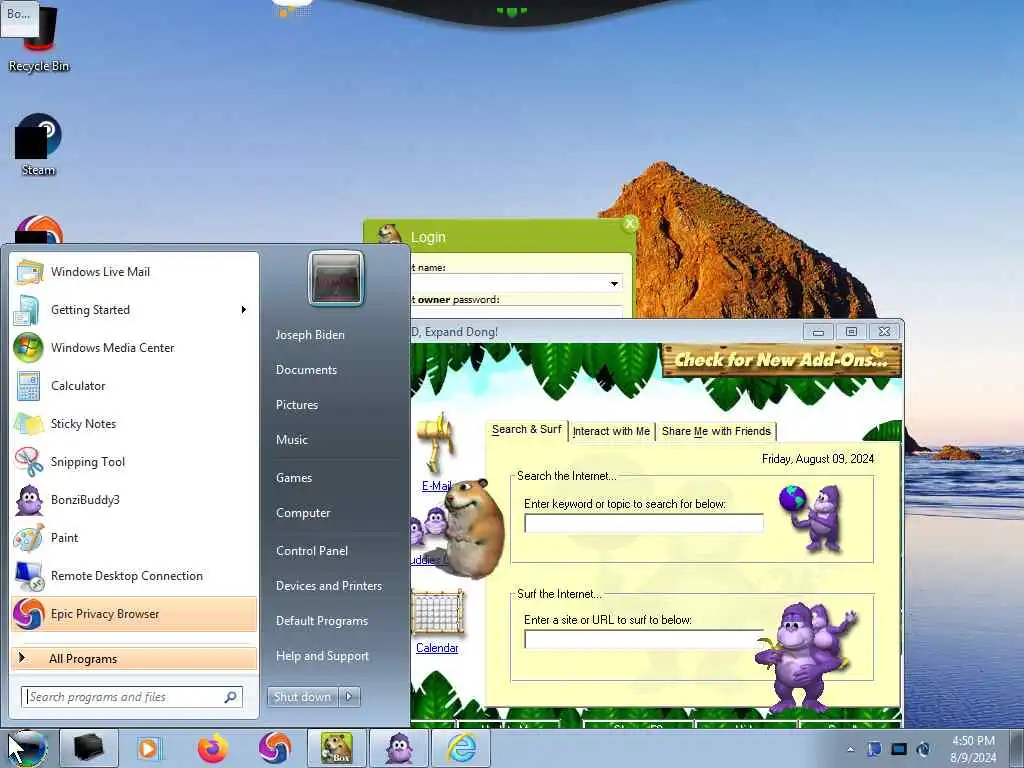Open Internet Explorer from the taskbar
This screenshot has height=768, width=1024.
pos(461,748)
